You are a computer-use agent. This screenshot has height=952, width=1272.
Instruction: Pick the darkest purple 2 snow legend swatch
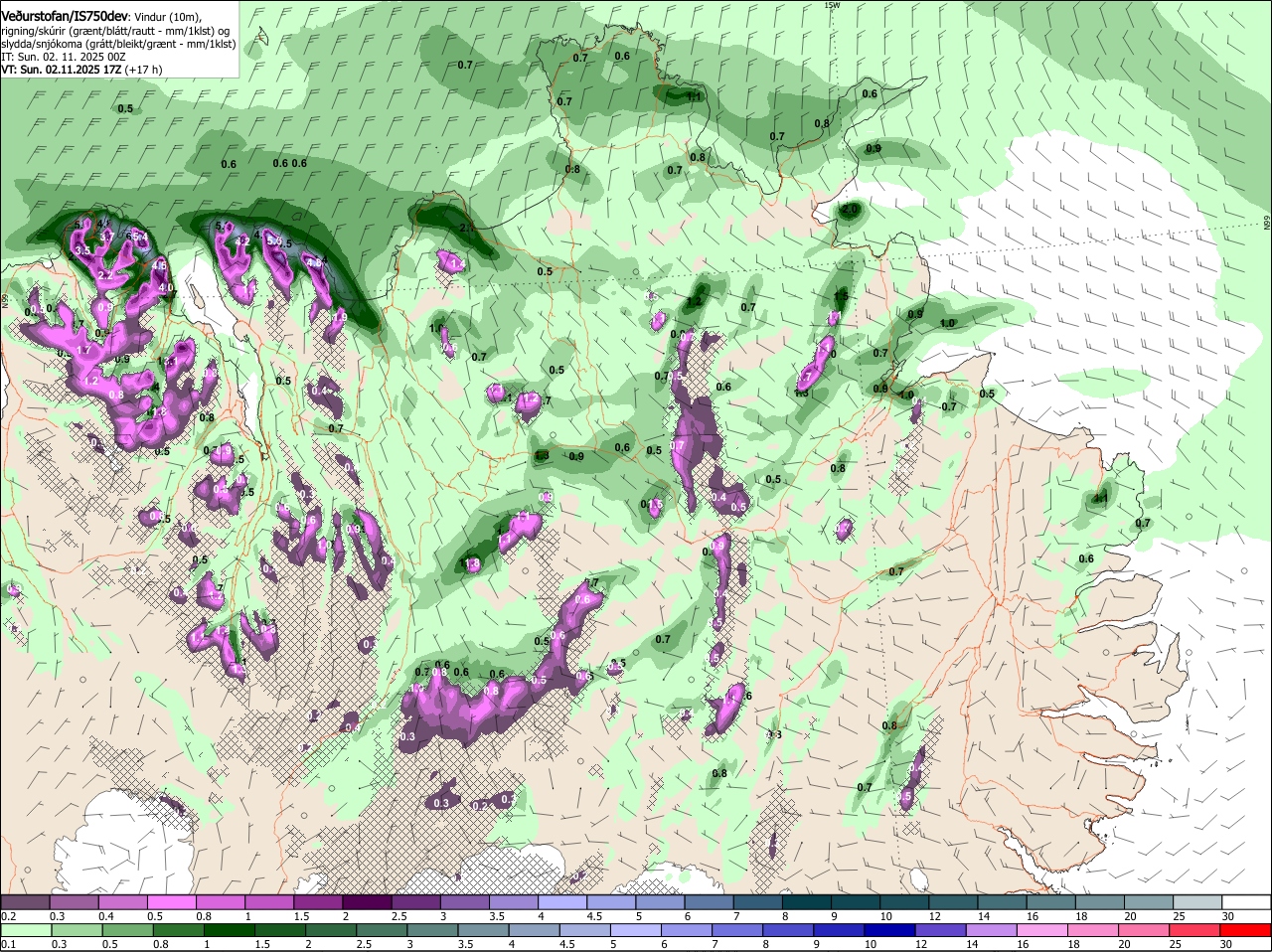(367, 901)
